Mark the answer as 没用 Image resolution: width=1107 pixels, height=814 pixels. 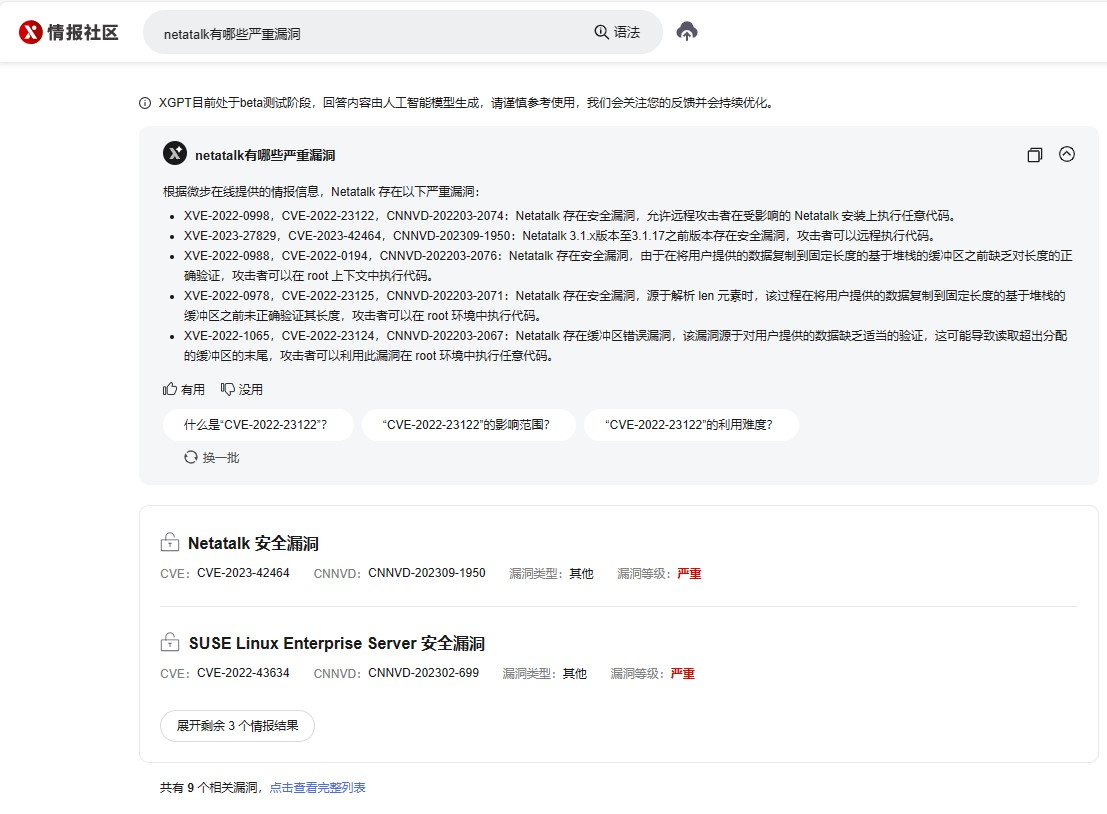[241, 389]
